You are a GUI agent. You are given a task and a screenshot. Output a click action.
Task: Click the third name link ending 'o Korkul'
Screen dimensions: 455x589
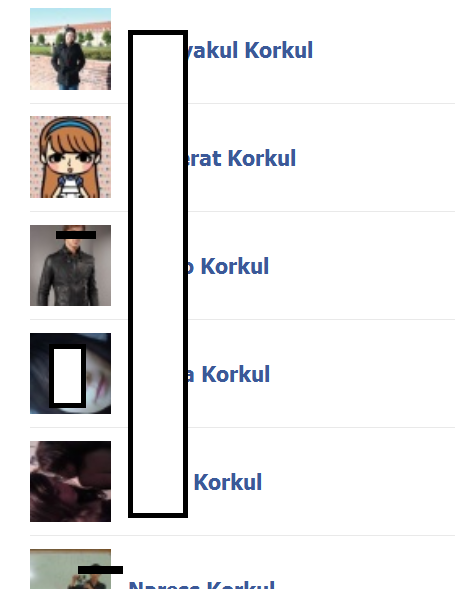228,266
